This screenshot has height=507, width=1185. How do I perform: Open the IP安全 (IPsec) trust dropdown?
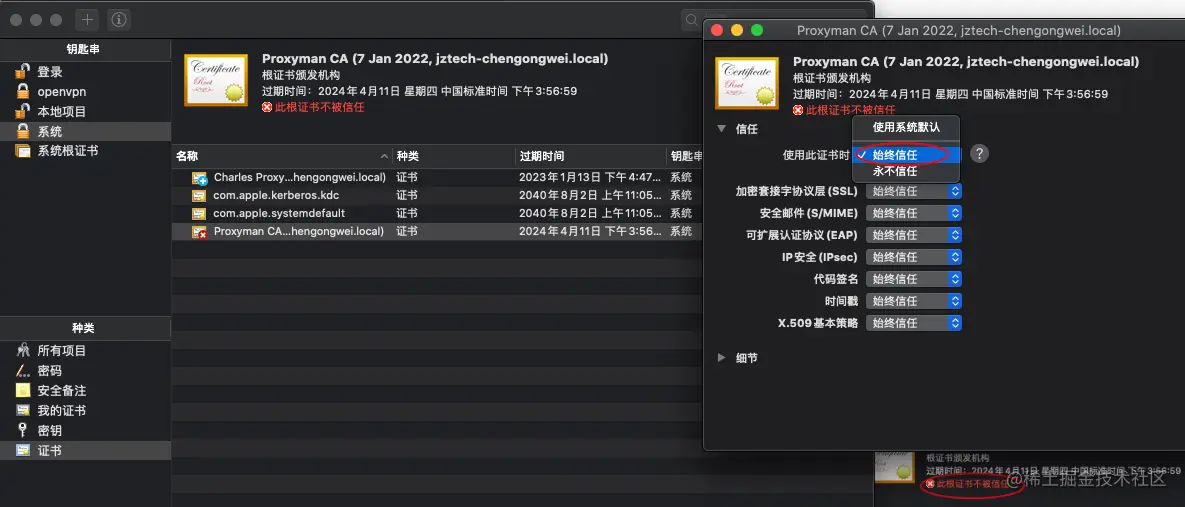(914, 257)
